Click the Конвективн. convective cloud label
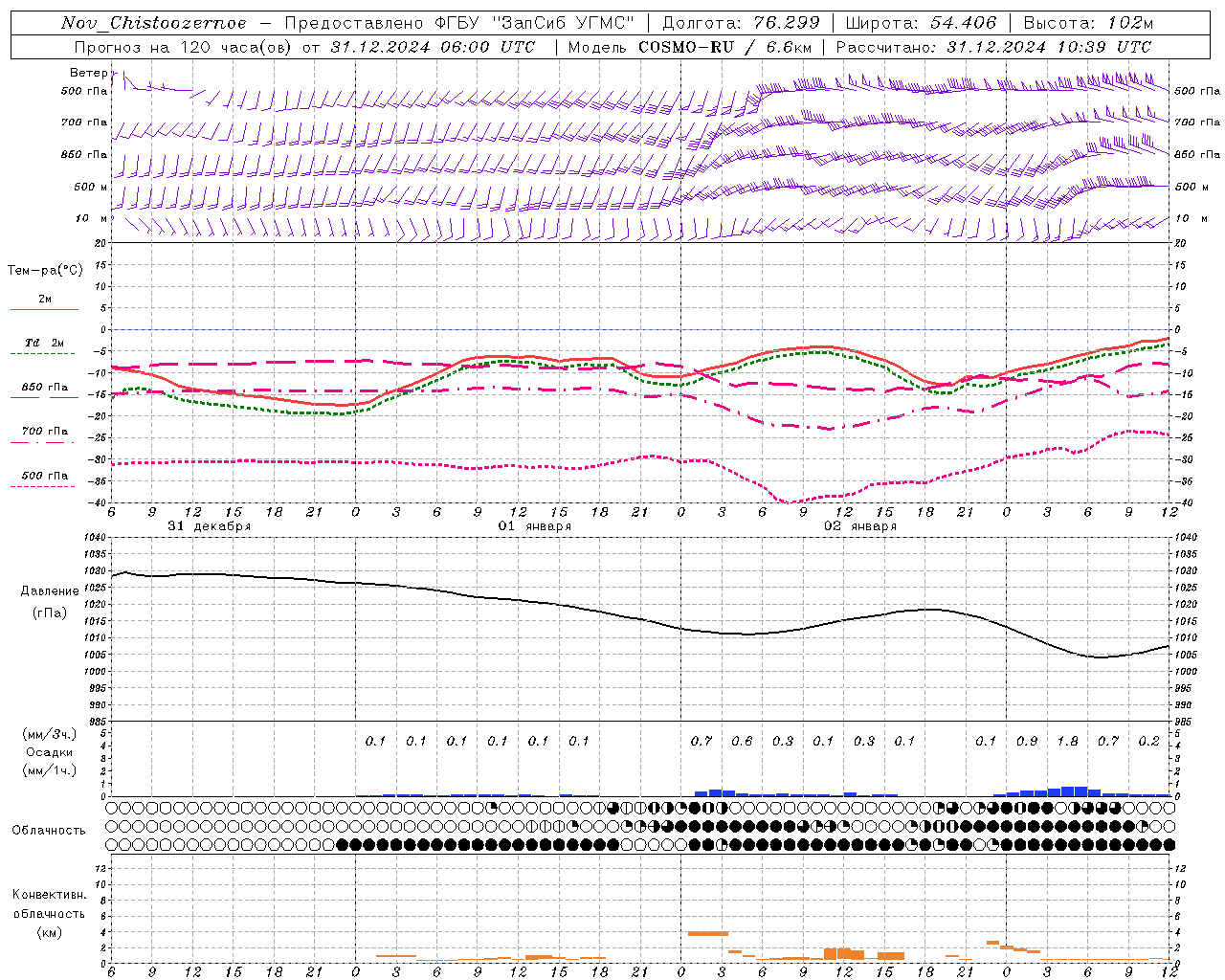The width and height of the screenshot is (1225, 980). click(x=49, y=895)
